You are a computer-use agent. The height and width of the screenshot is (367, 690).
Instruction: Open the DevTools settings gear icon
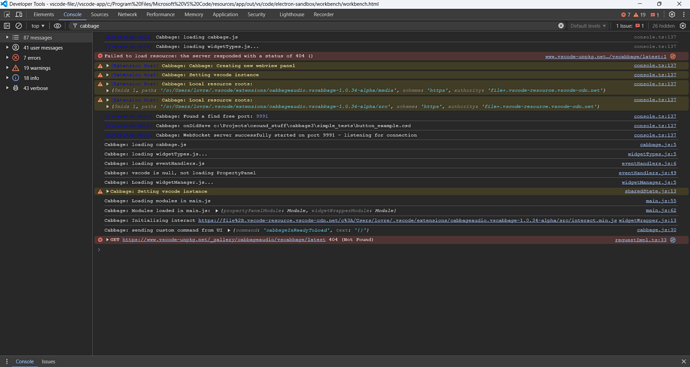pos(672,15)
